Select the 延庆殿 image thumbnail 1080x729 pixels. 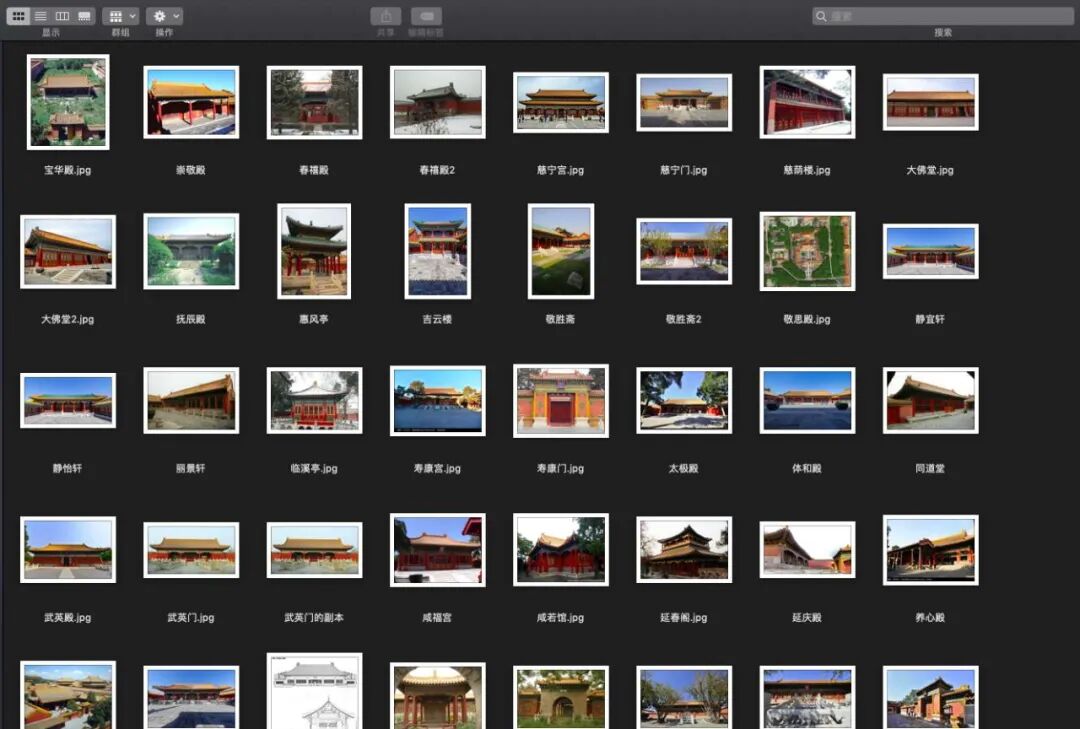(x=807, y=550)
